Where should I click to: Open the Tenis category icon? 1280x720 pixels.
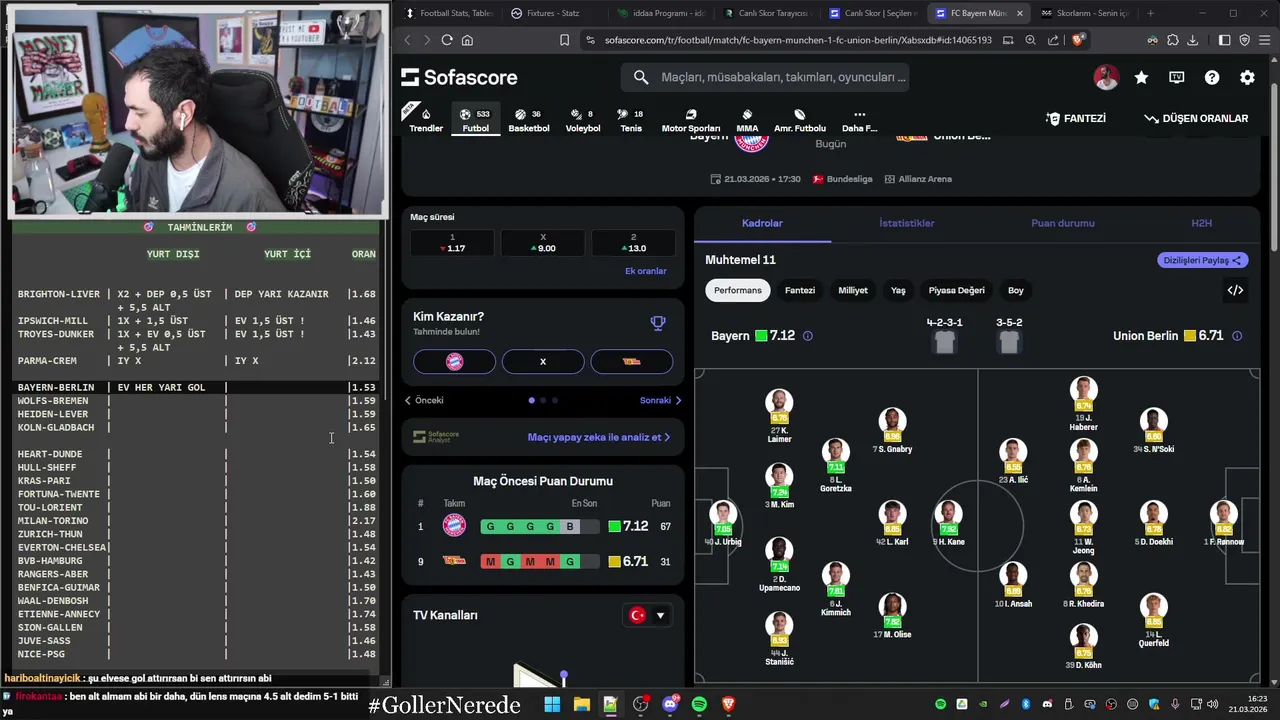[631, 120]
